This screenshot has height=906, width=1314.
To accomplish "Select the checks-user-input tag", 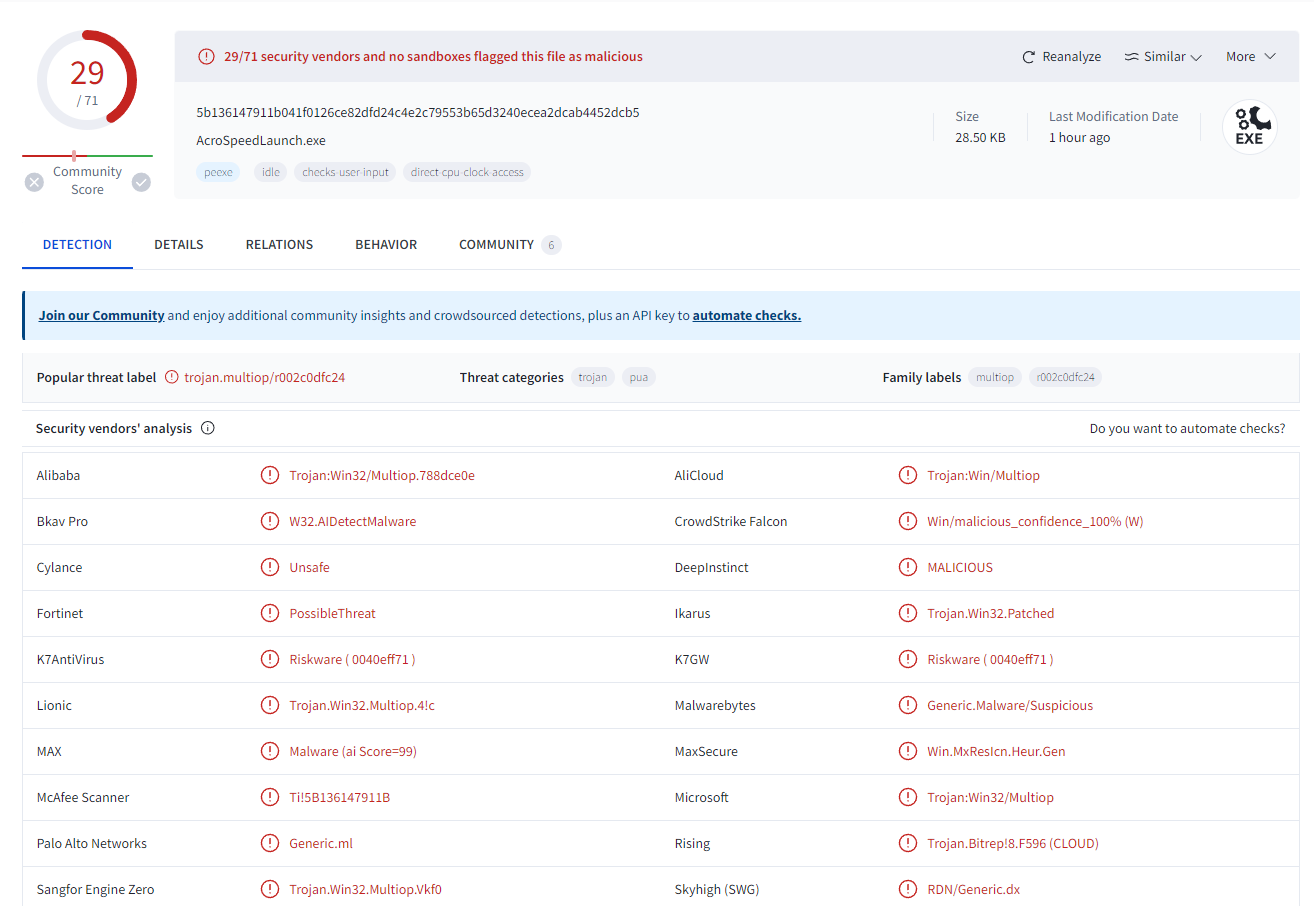I will click(x=345, y=172).
